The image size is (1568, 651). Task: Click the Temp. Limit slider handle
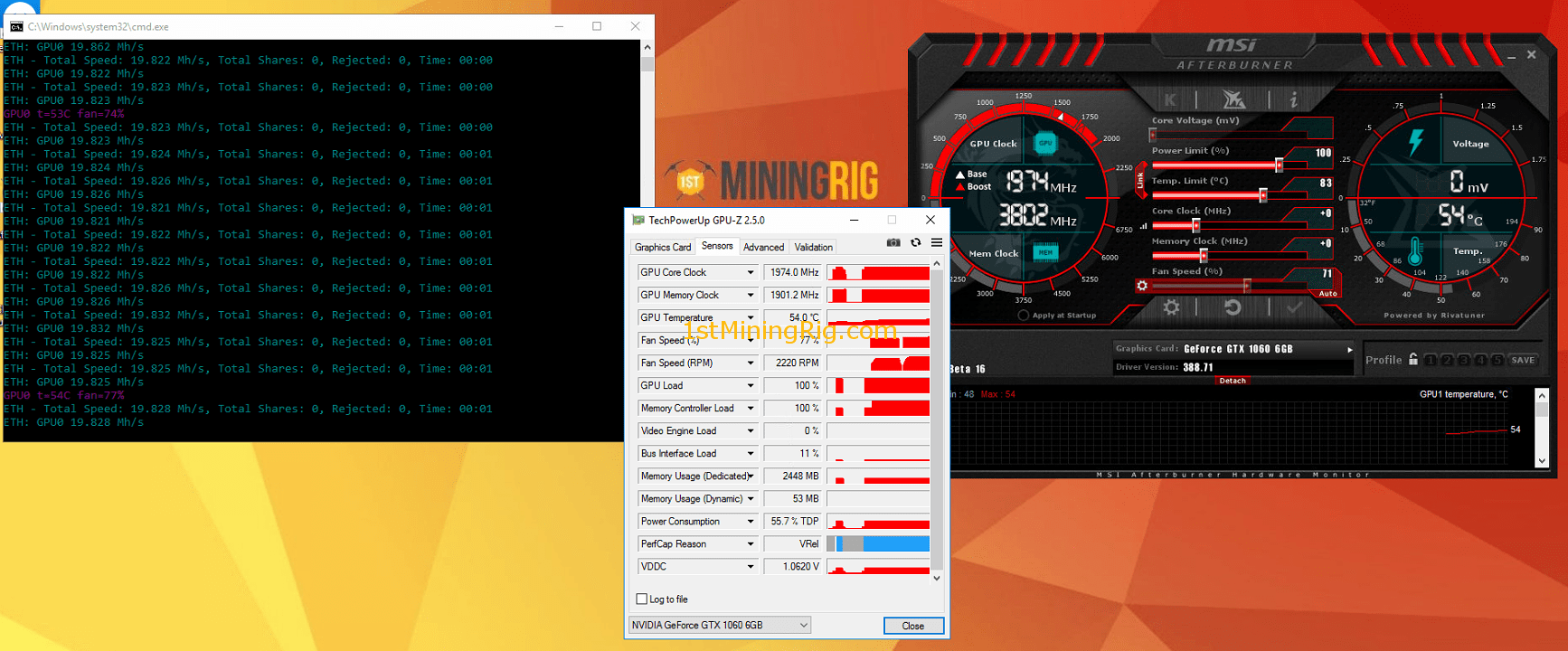tap(1263, 195)
